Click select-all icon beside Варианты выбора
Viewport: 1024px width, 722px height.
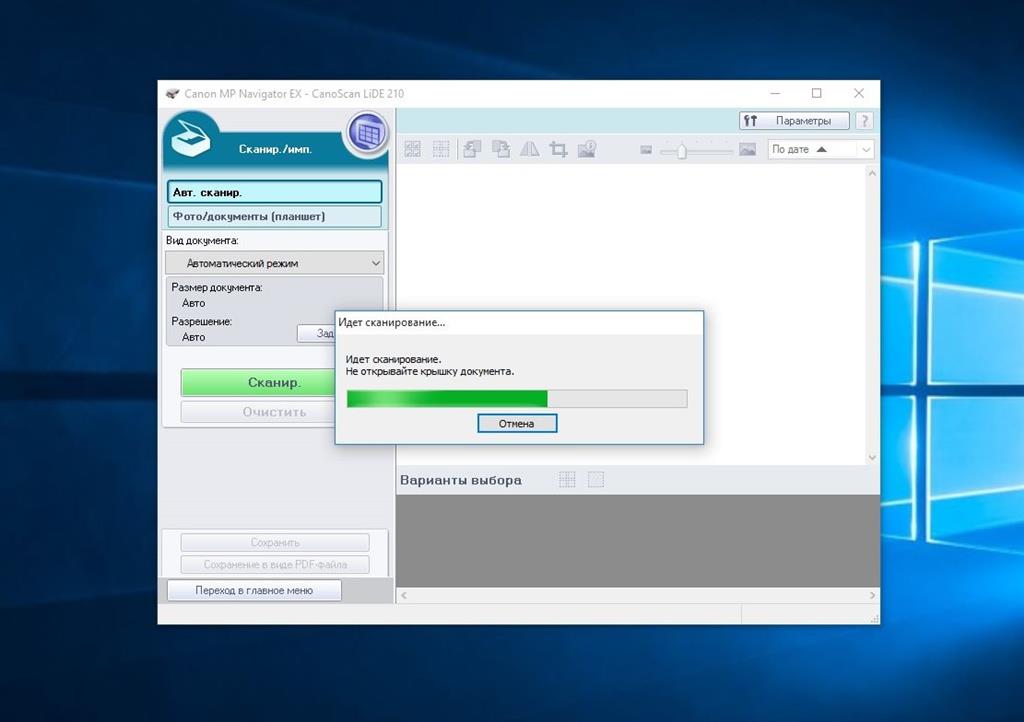[x=567, y=480]
